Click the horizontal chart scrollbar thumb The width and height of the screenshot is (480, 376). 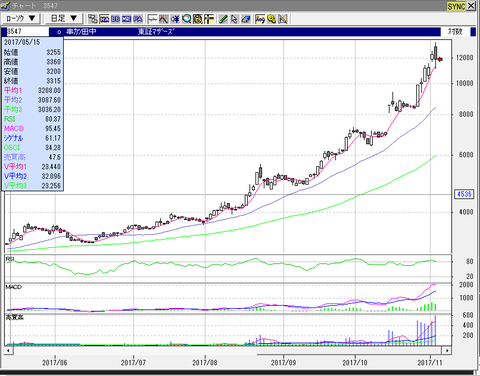[x=349, y=350]
